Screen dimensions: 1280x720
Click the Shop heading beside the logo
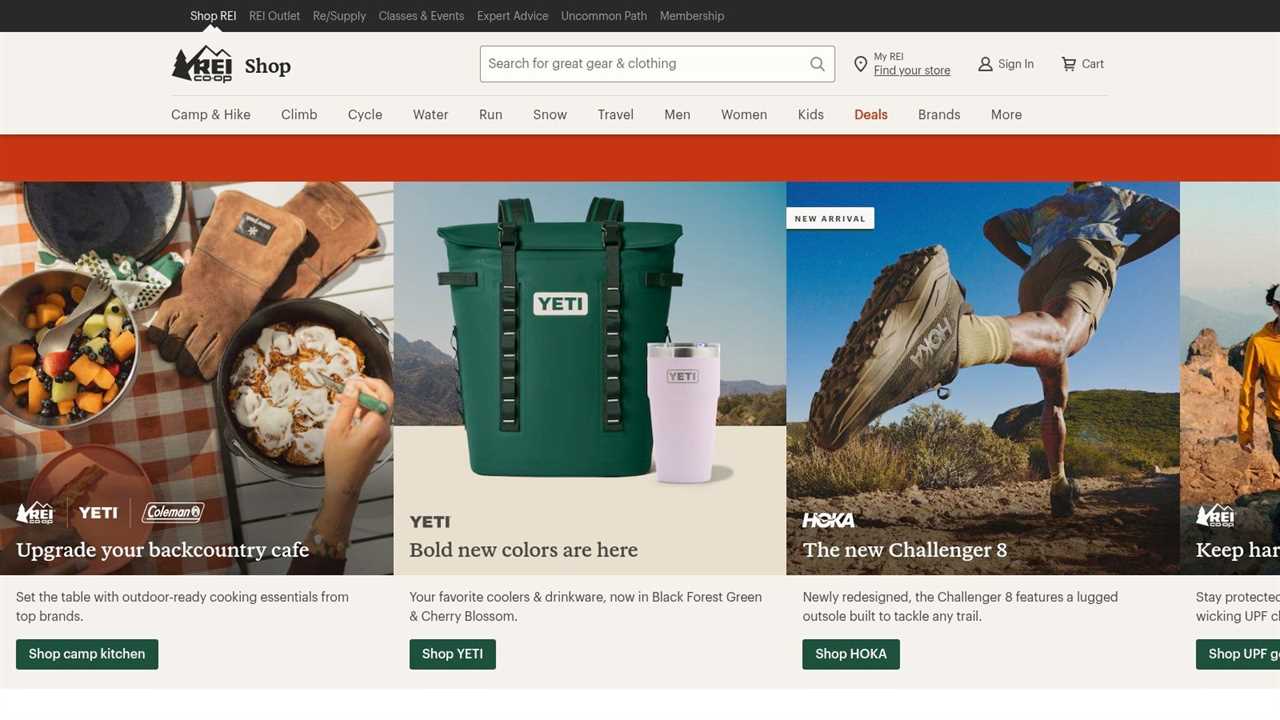click(x=268, y=66)
